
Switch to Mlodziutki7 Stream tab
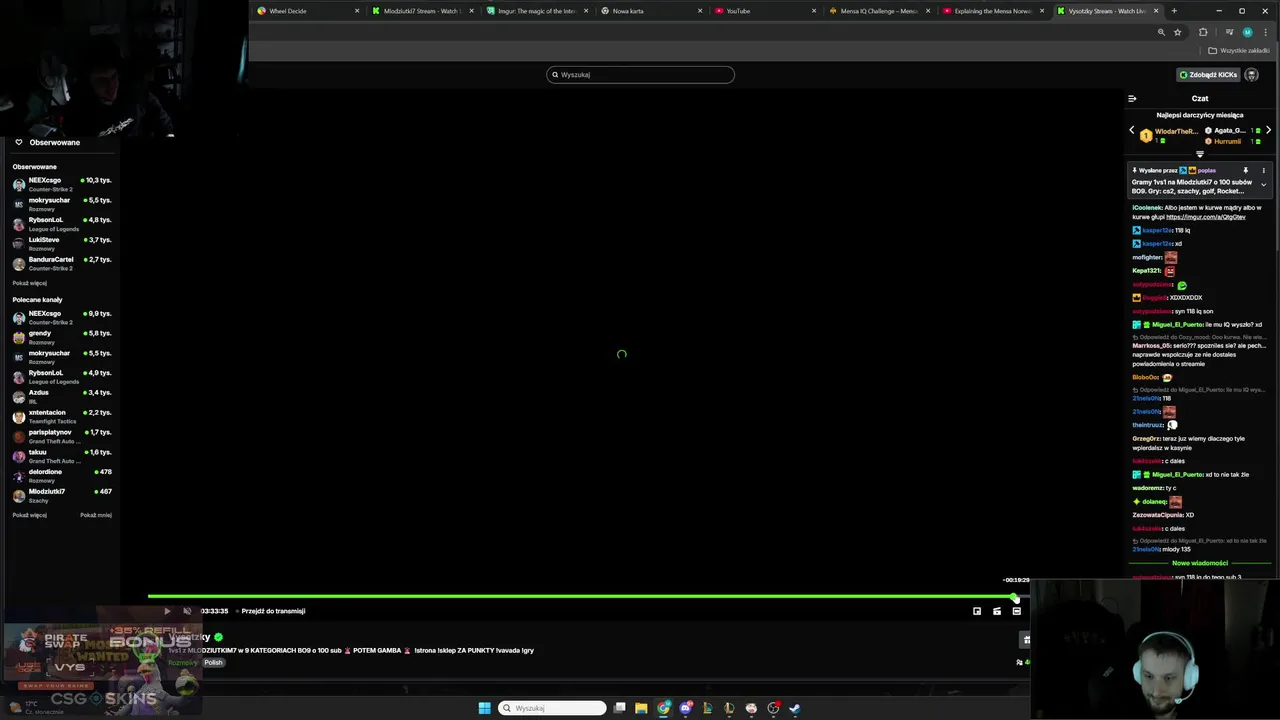click(422, 11)
